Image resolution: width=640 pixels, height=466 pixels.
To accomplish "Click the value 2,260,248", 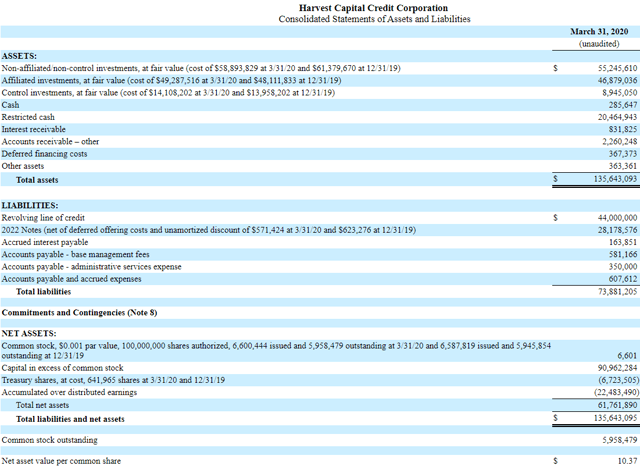I will 620,142.
